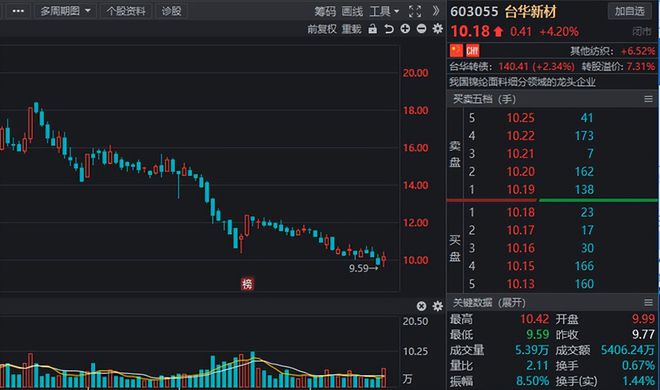Open the 个股资料 tab
This screenshot has width=660, height=390.
point(126,11)
